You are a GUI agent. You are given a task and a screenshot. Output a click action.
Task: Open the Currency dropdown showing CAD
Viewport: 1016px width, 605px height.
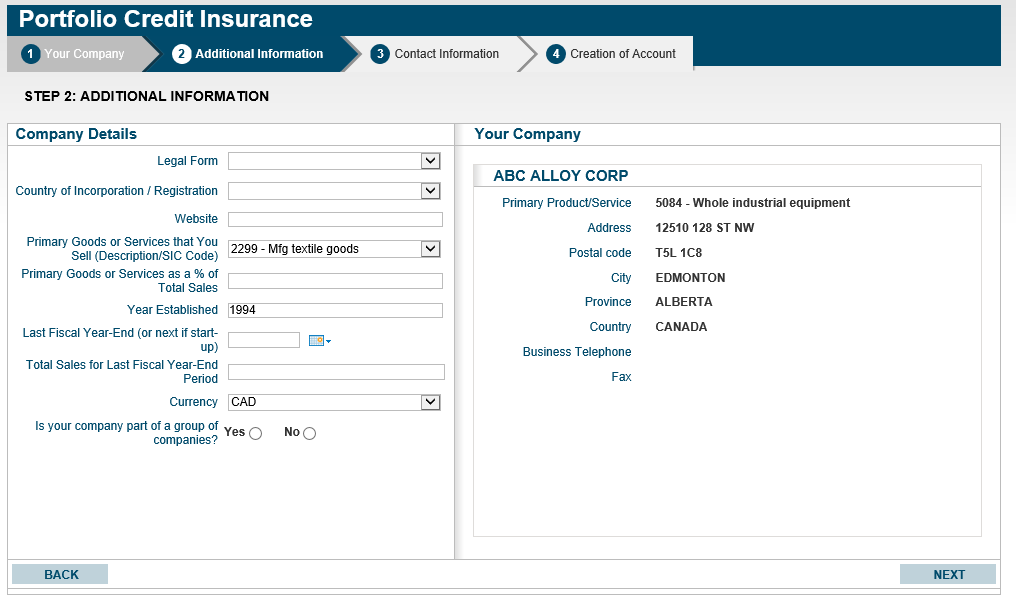334,402
